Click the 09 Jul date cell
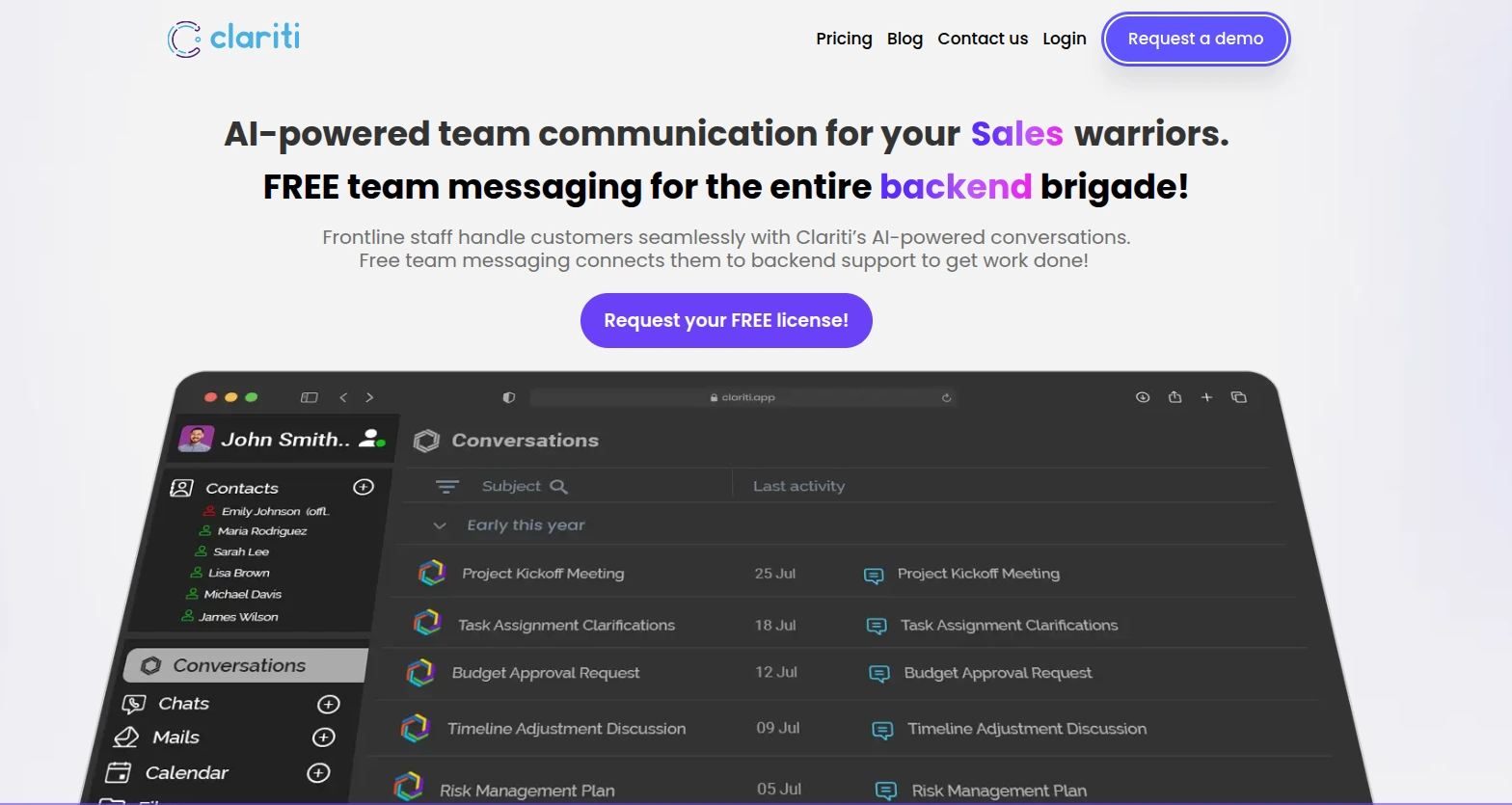The image size is (1512, 805). tap(778, 728)
